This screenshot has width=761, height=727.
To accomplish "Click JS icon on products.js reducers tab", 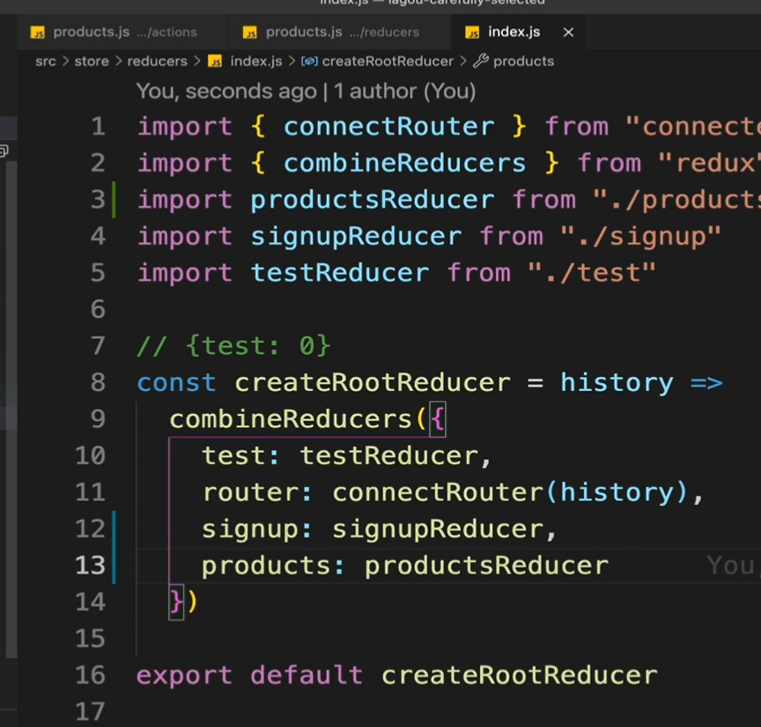I will (249, 33).
